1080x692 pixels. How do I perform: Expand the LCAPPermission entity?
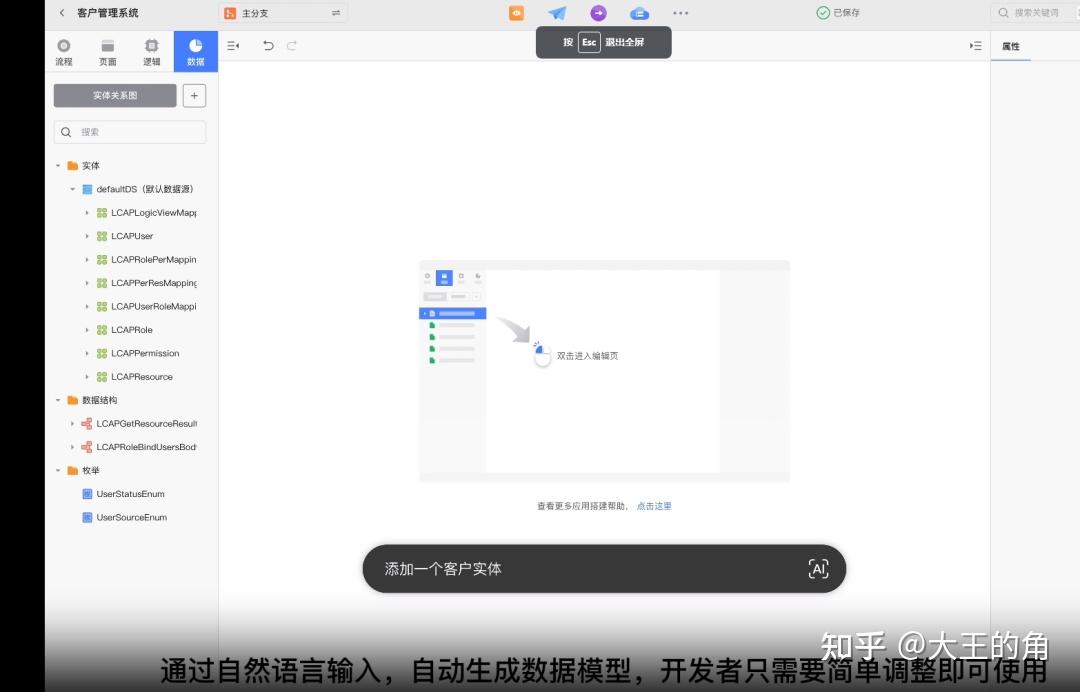pos(87,353)
